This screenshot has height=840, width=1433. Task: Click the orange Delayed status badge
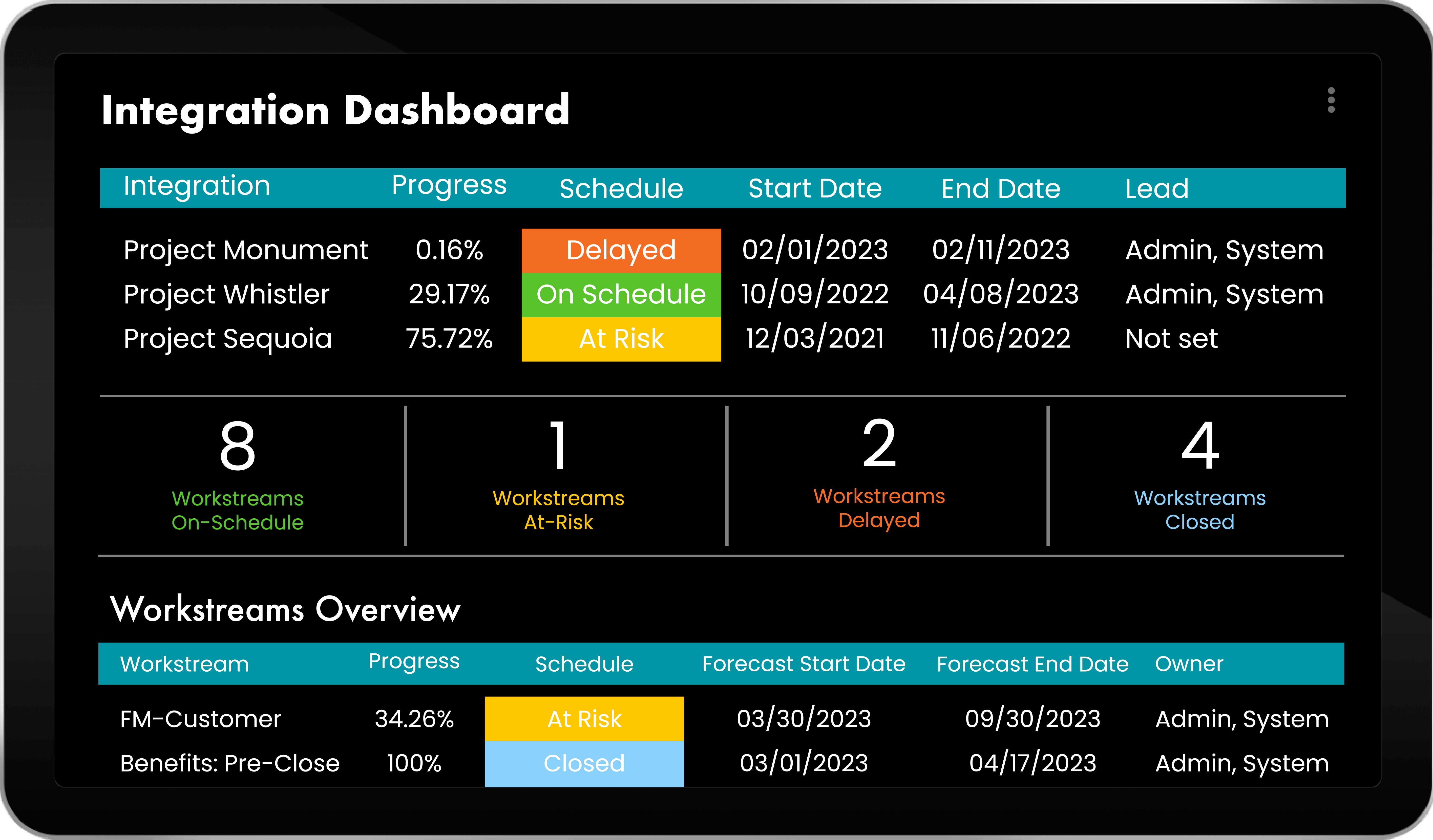tap(621, 251)
